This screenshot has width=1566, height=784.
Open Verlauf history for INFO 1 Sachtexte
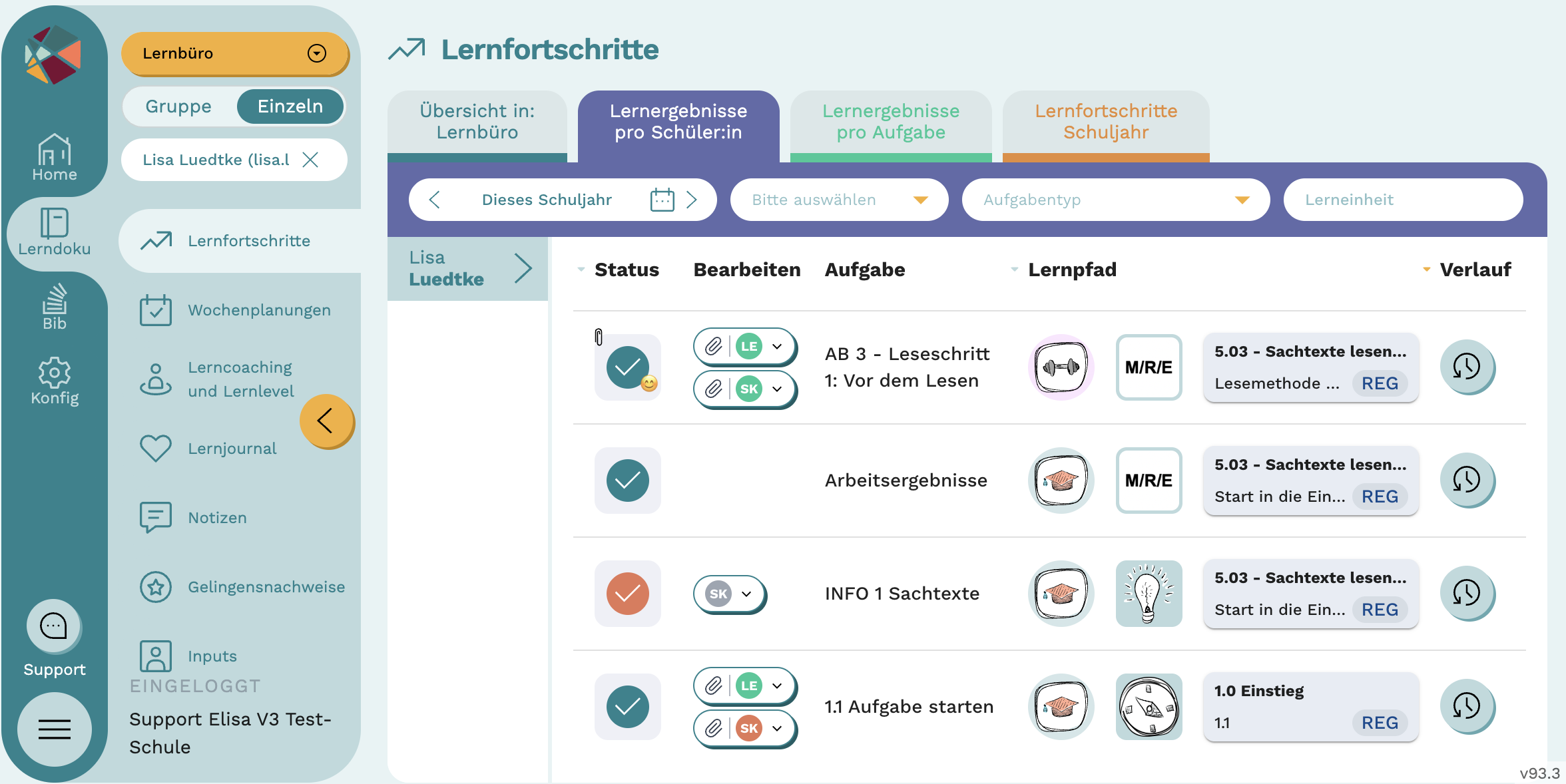pos(1467,593)
